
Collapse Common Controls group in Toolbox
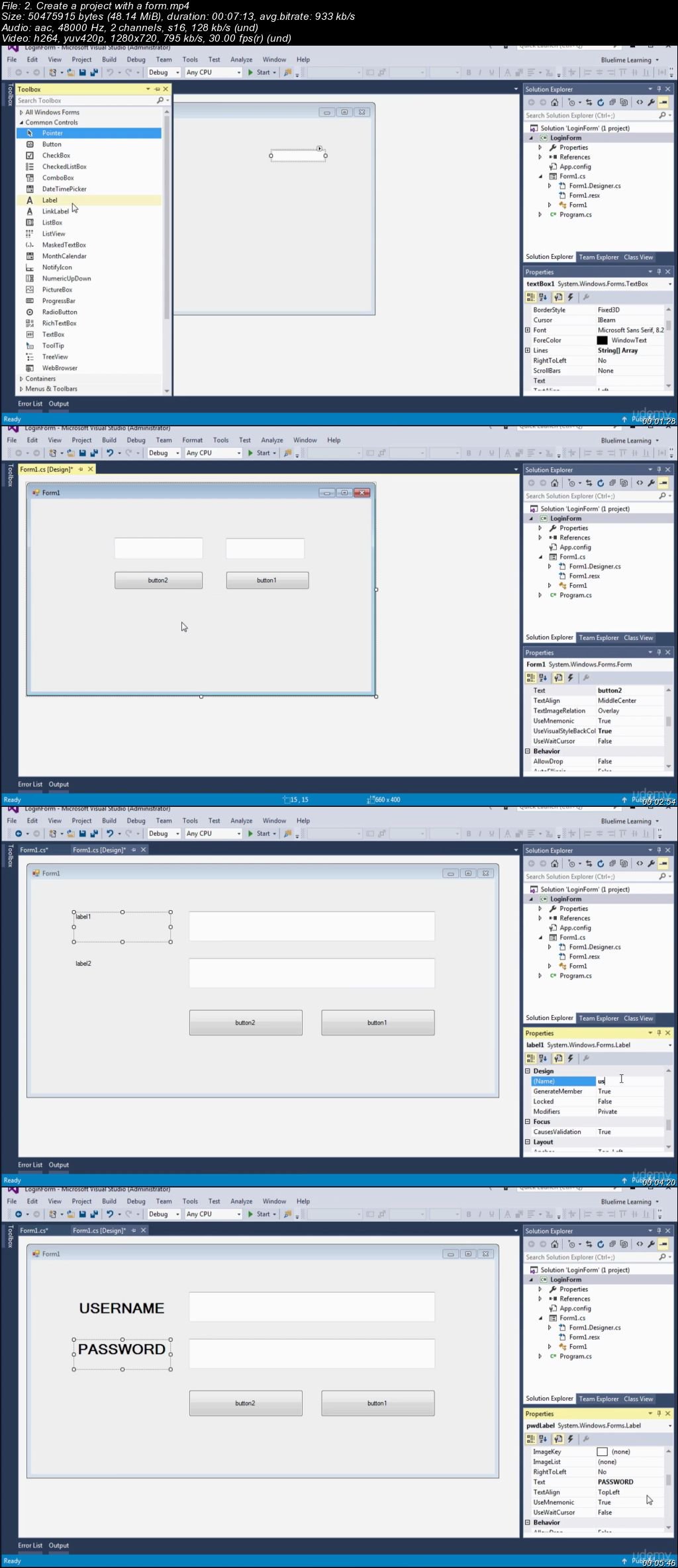pyautogui.click(x=21, y=122)
